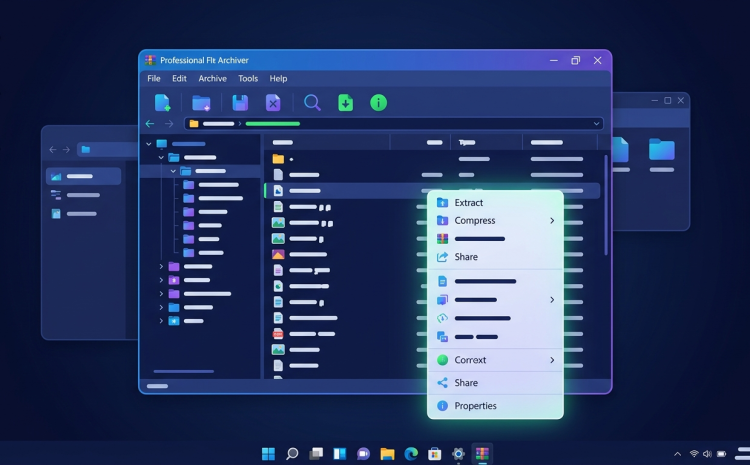This screenshot has width=750, height=465.
Task: Click the volume icon in system tray
Action: [707, 454]
